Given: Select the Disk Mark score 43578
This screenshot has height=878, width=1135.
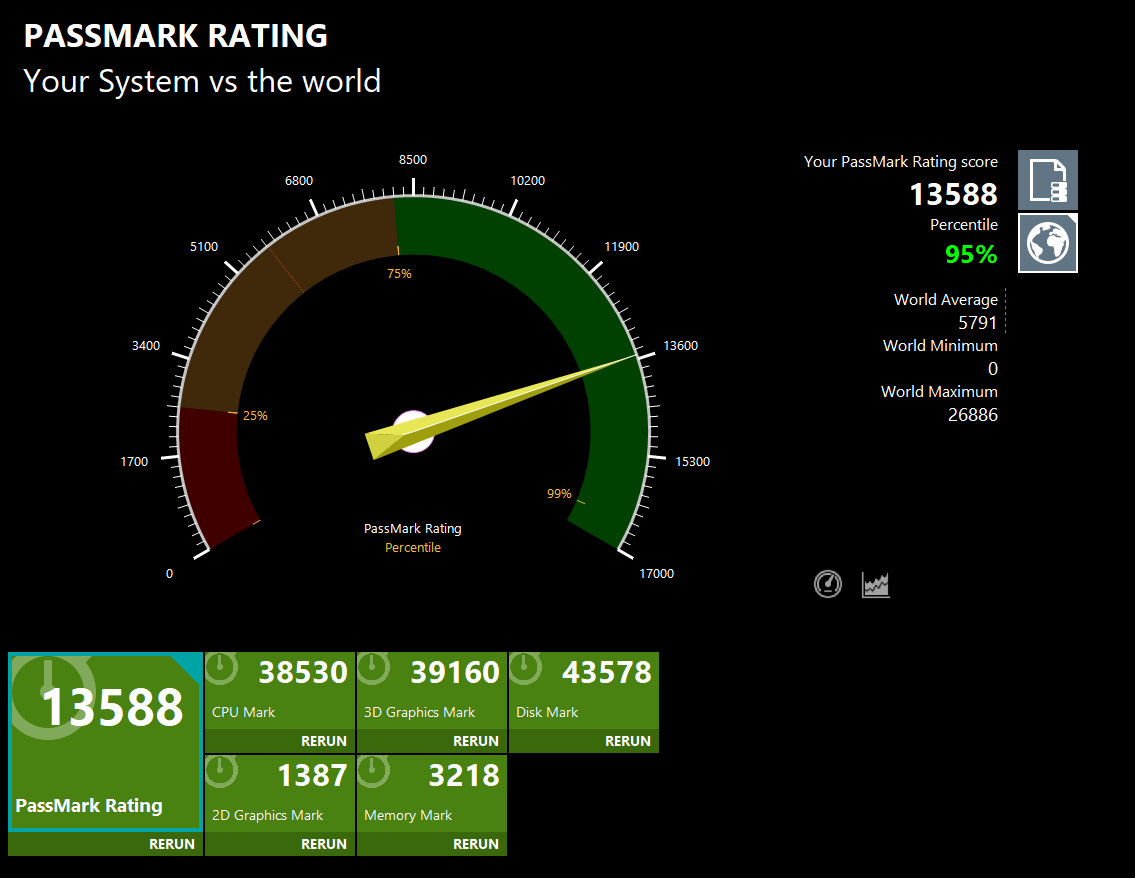Looking at the screenshot, I should click(x=607, y=672).
